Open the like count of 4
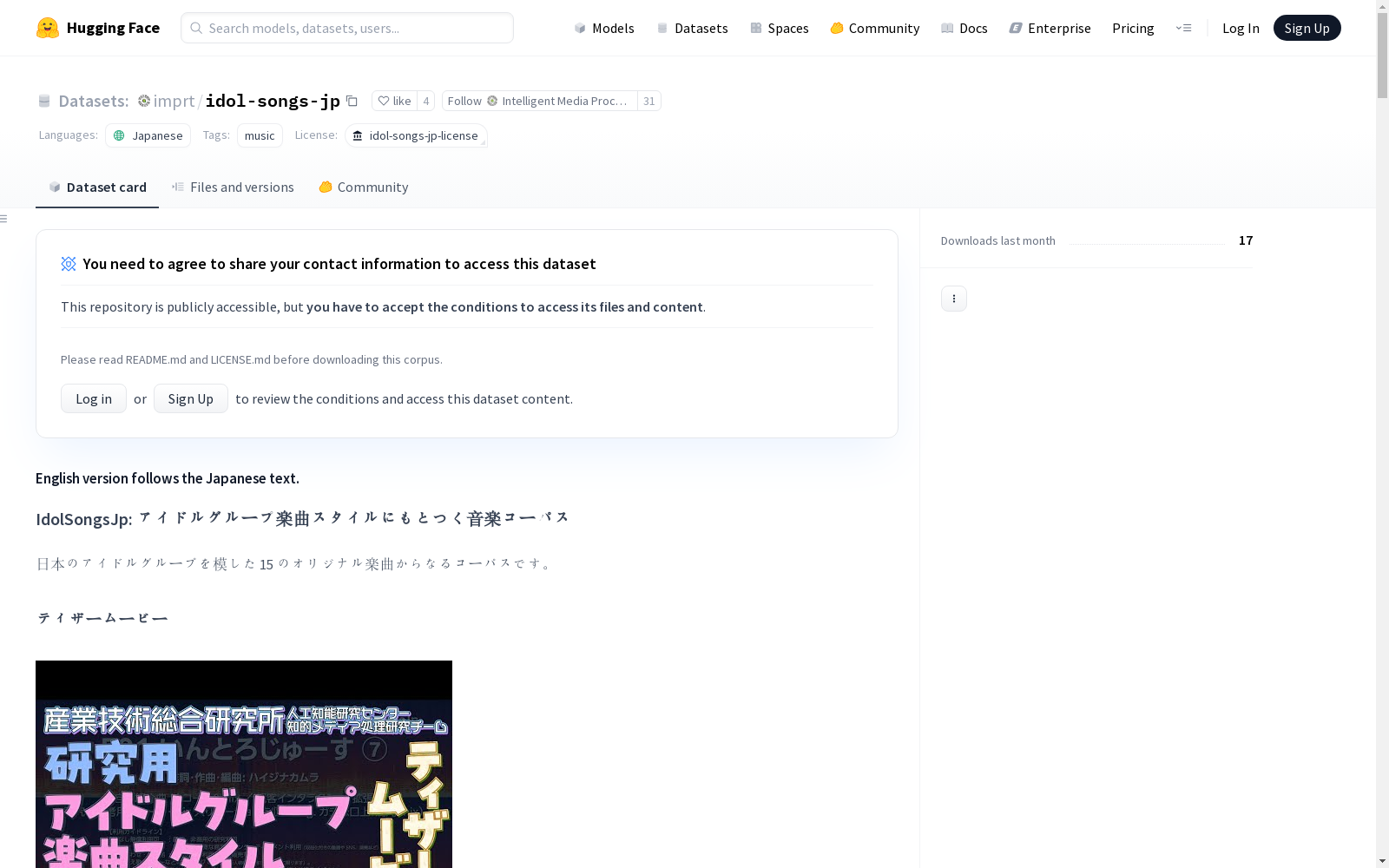 [425, 101]
